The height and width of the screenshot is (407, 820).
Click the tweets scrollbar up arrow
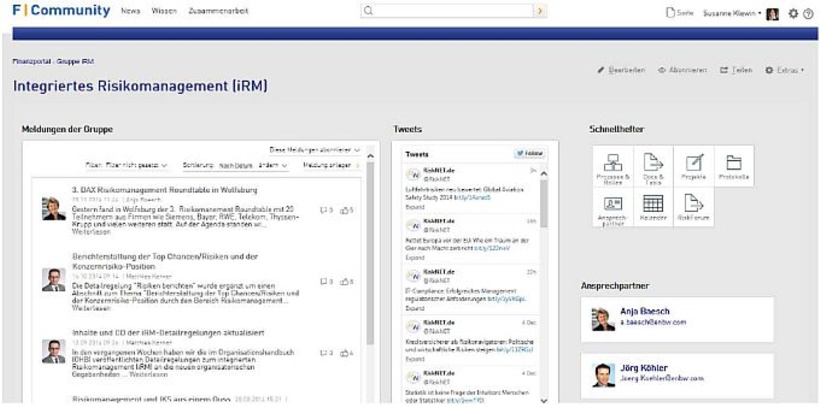pyautogui.click(x=543, y=174)
